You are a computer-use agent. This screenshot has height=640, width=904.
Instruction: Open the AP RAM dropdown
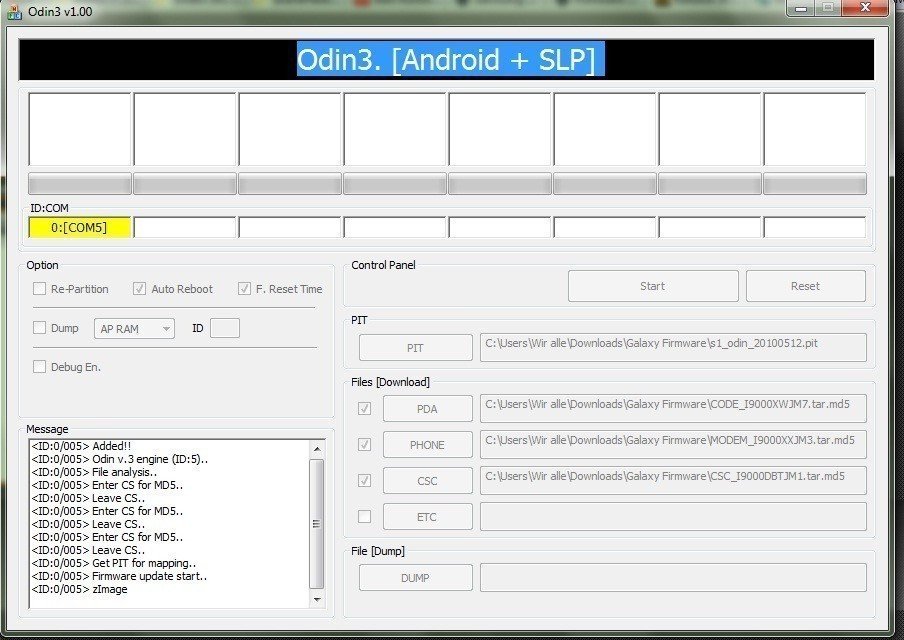(x=134, y=329)
